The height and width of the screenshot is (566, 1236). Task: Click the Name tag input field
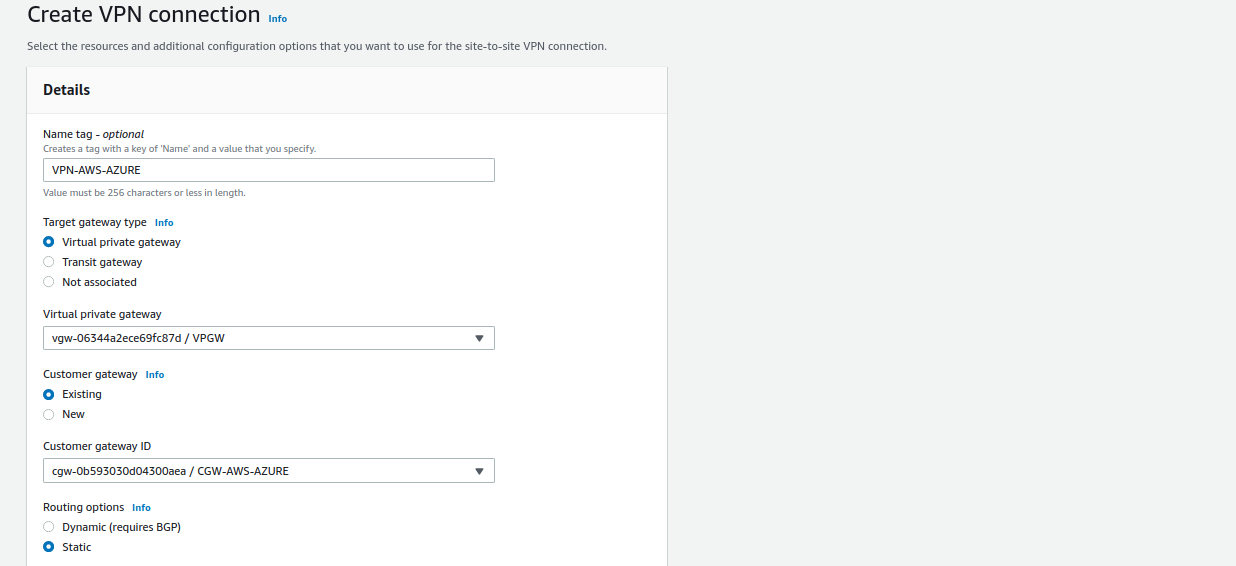pos(268,170)
